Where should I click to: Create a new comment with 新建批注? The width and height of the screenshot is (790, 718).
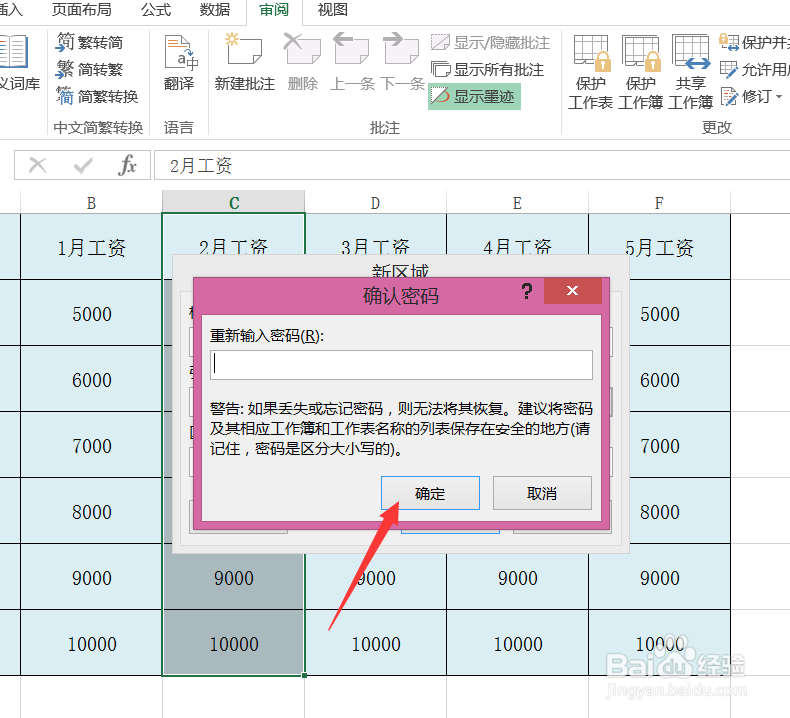[244, 63]
